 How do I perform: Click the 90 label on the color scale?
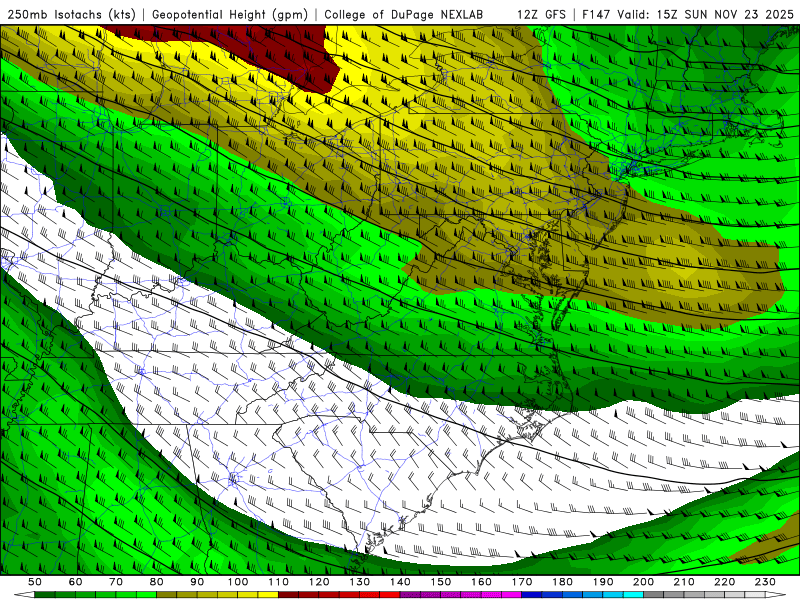click(x=197, y=582)
